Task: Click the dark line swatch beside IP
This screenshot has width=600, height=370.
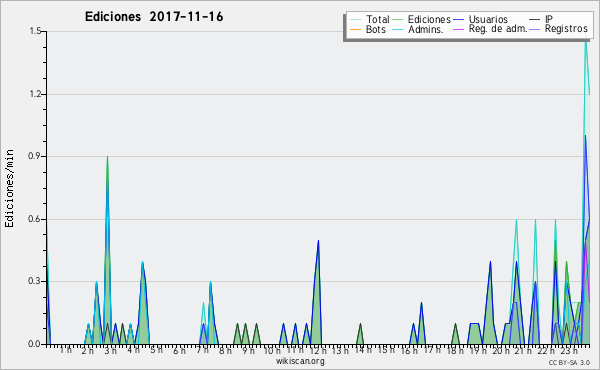Action: 535,20
